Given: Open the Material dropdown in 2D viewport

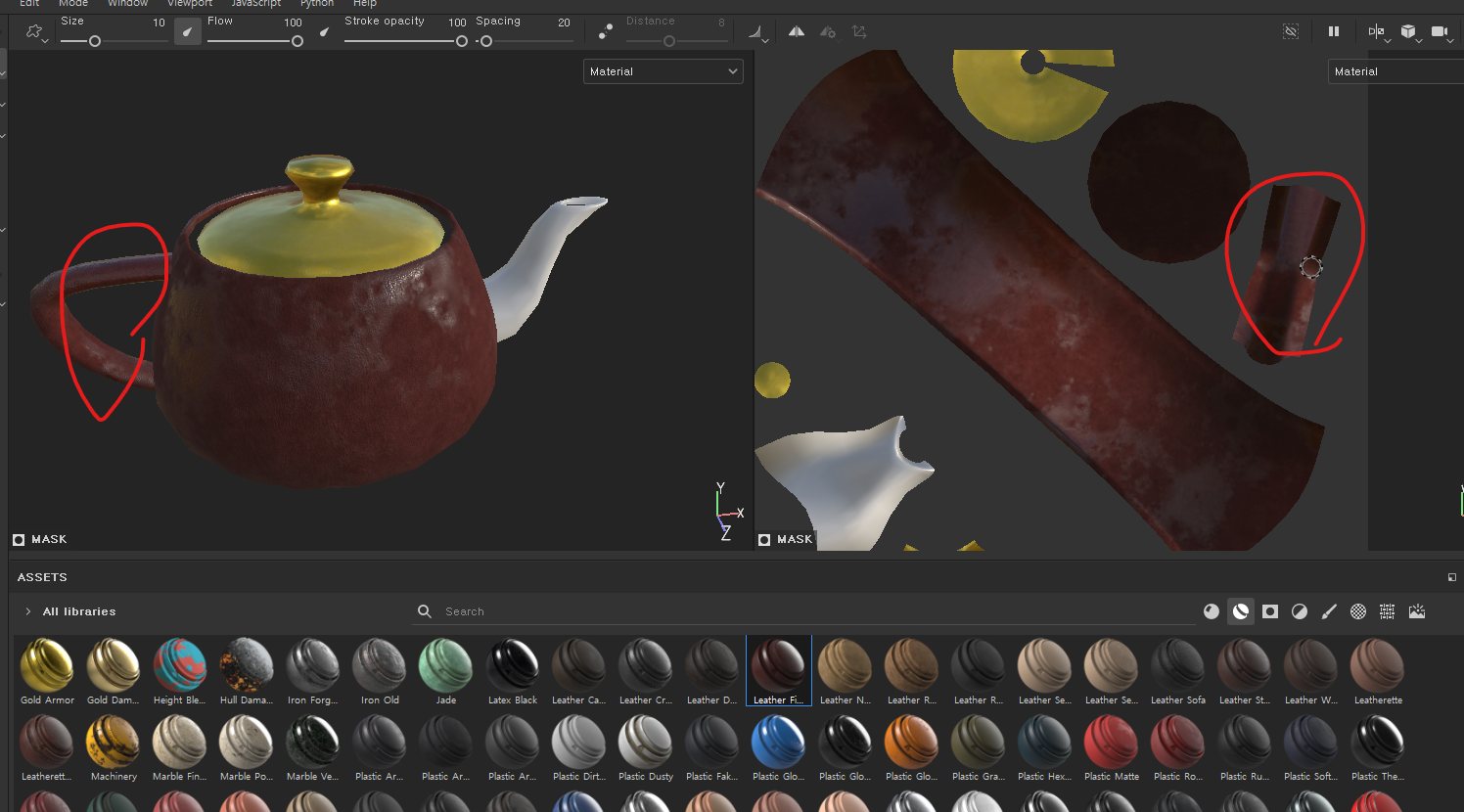Looking at the screenshot, I should [x=1395, y=71].
